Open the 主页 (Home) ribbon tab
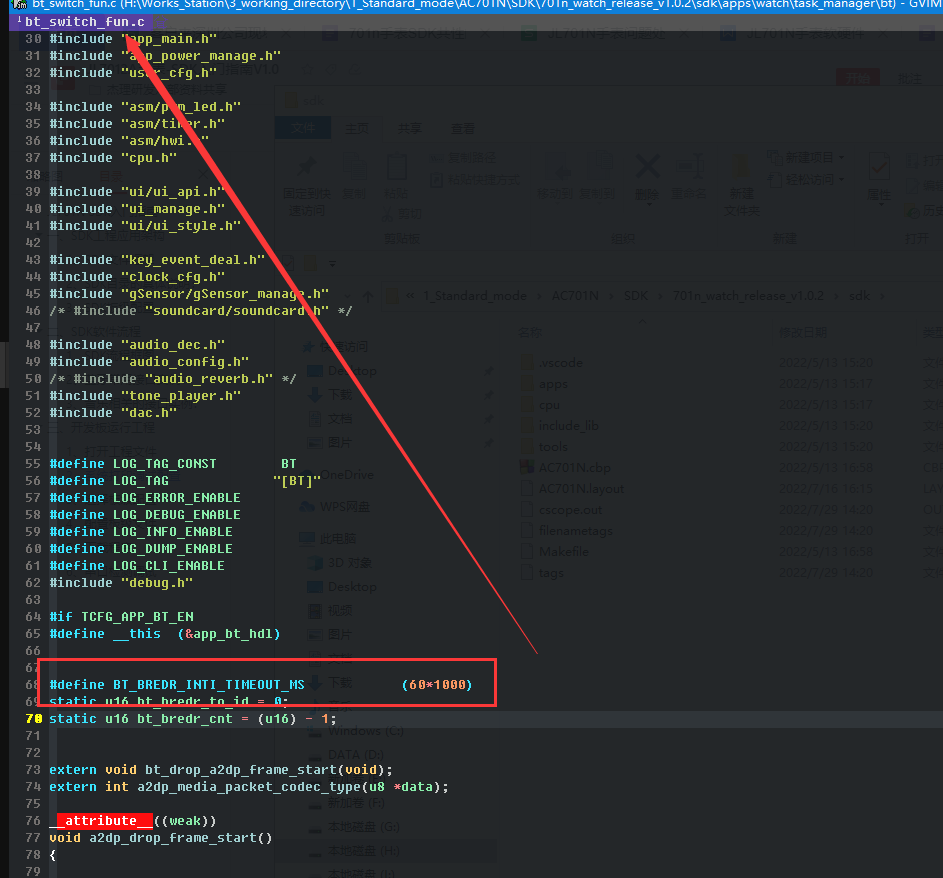The width and height of the screenshot is (943, 878). pyautogui.click(x=357, y=128)
